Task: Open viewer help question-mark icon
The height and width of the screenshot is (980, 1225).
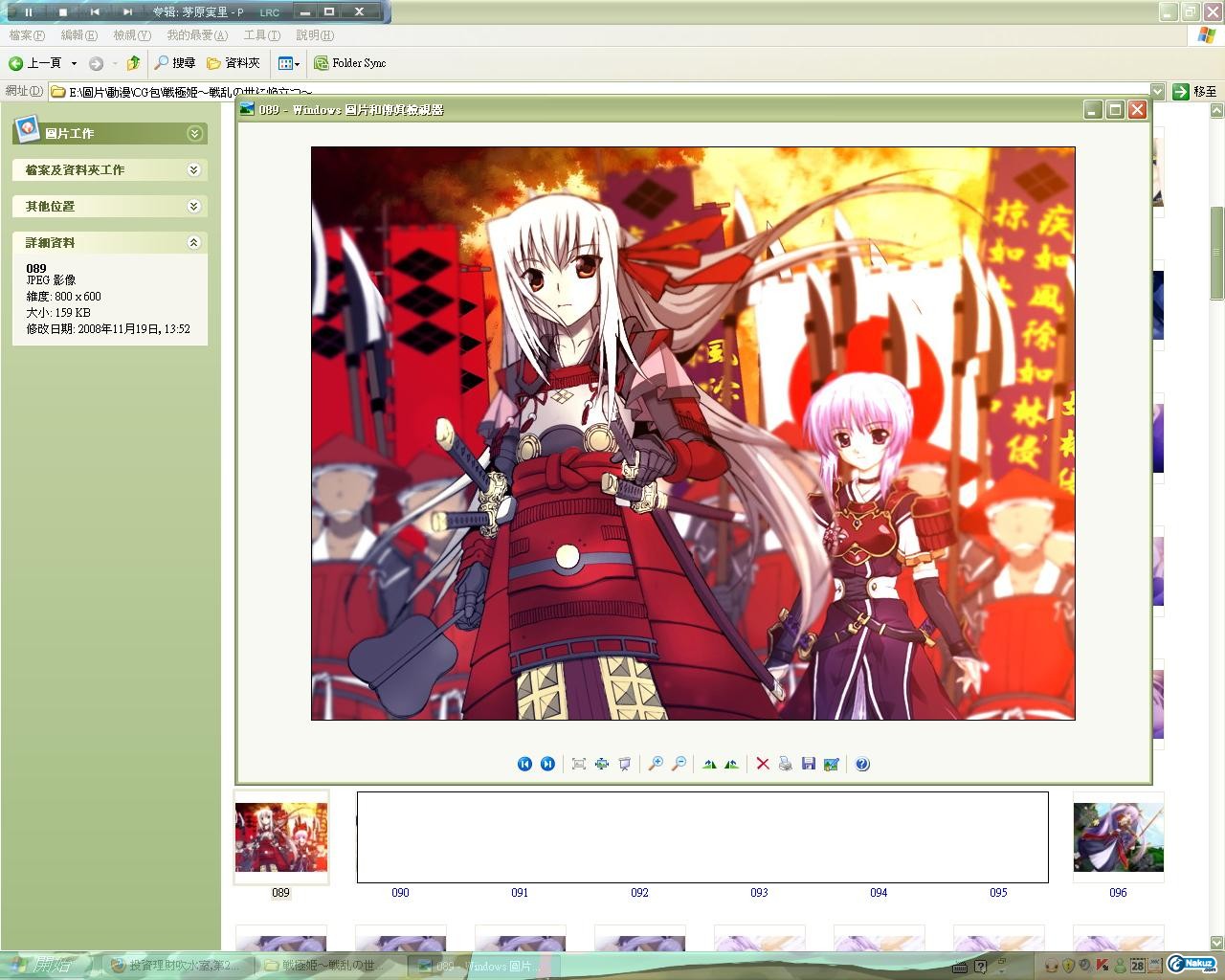Action: click(862, 764)
